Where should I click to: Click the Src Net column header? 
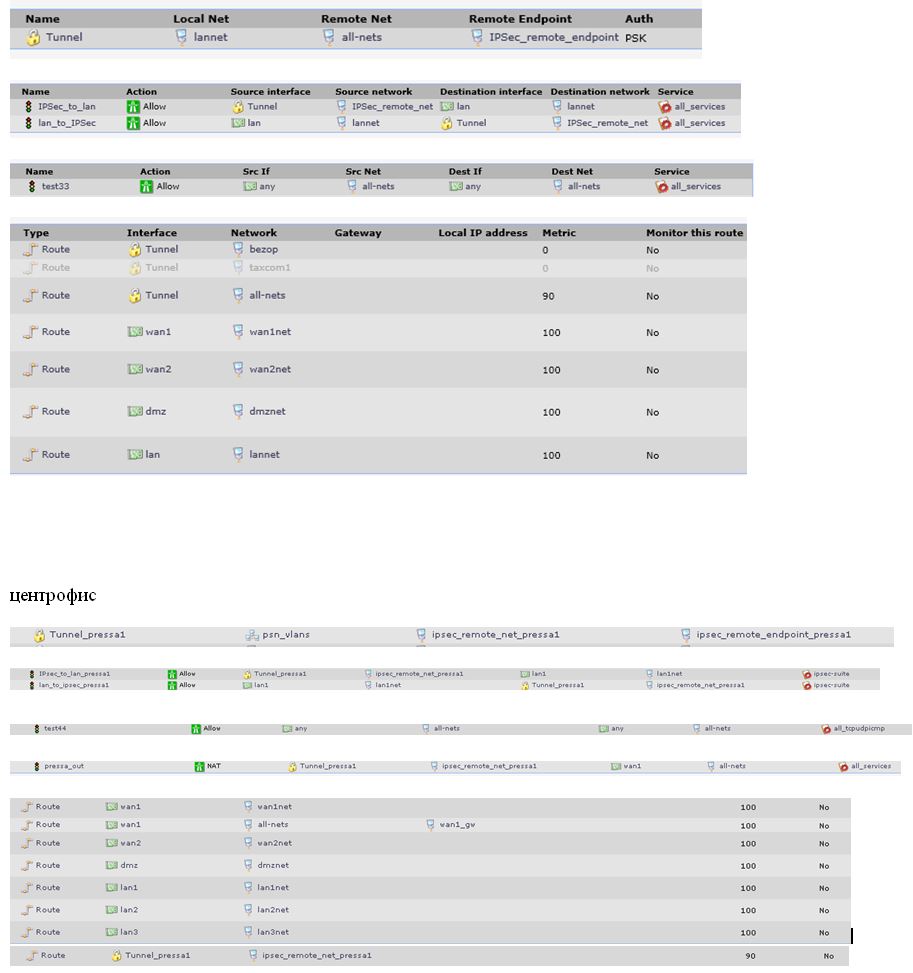(363, 171)
